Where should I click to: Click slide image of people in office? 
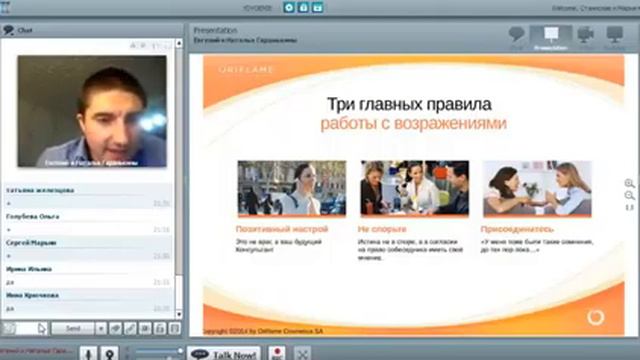pyautogui.click(x=415, y=188)
